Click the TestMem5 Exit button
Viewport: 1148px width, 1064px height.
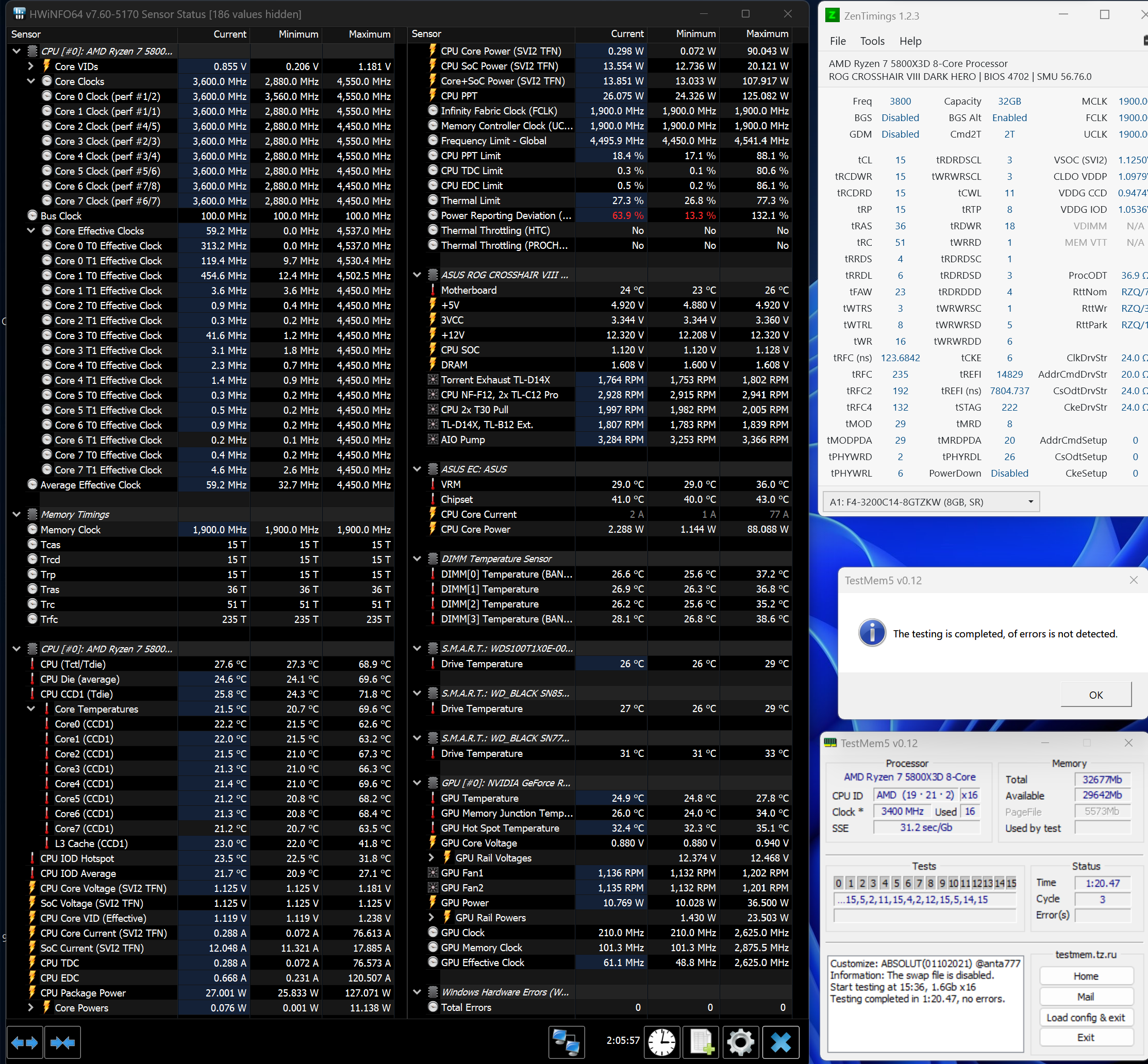point(1086,1038)
